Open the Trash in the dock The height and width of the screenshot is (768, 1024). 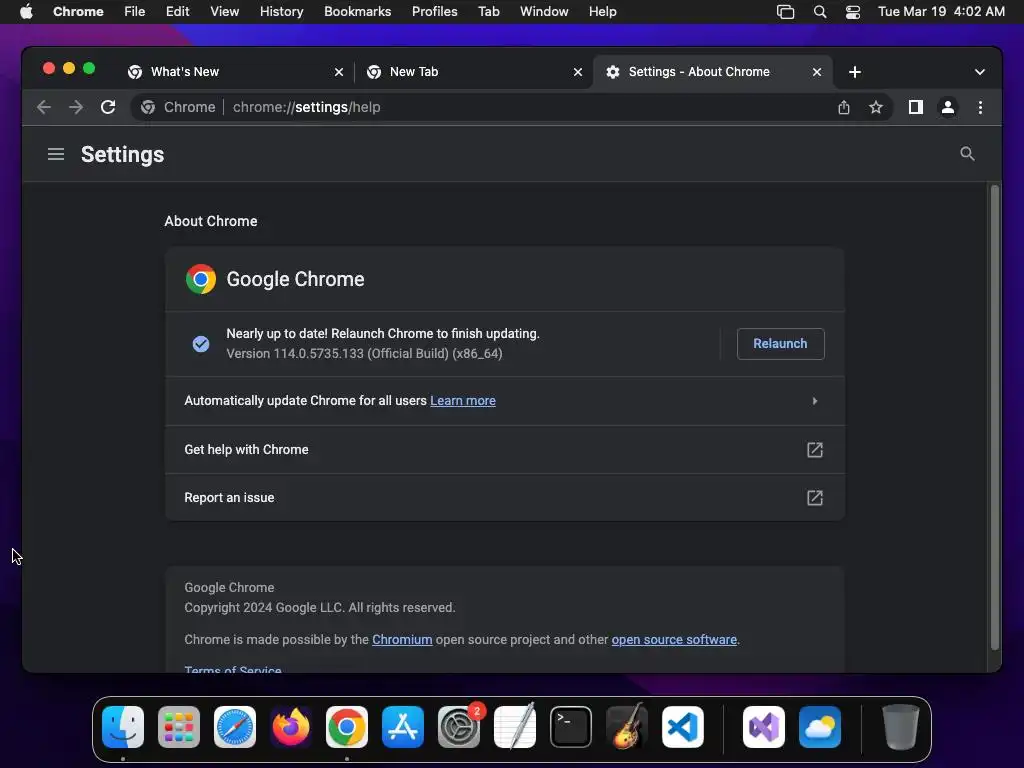pyautogui.click(x=901, y=727)
